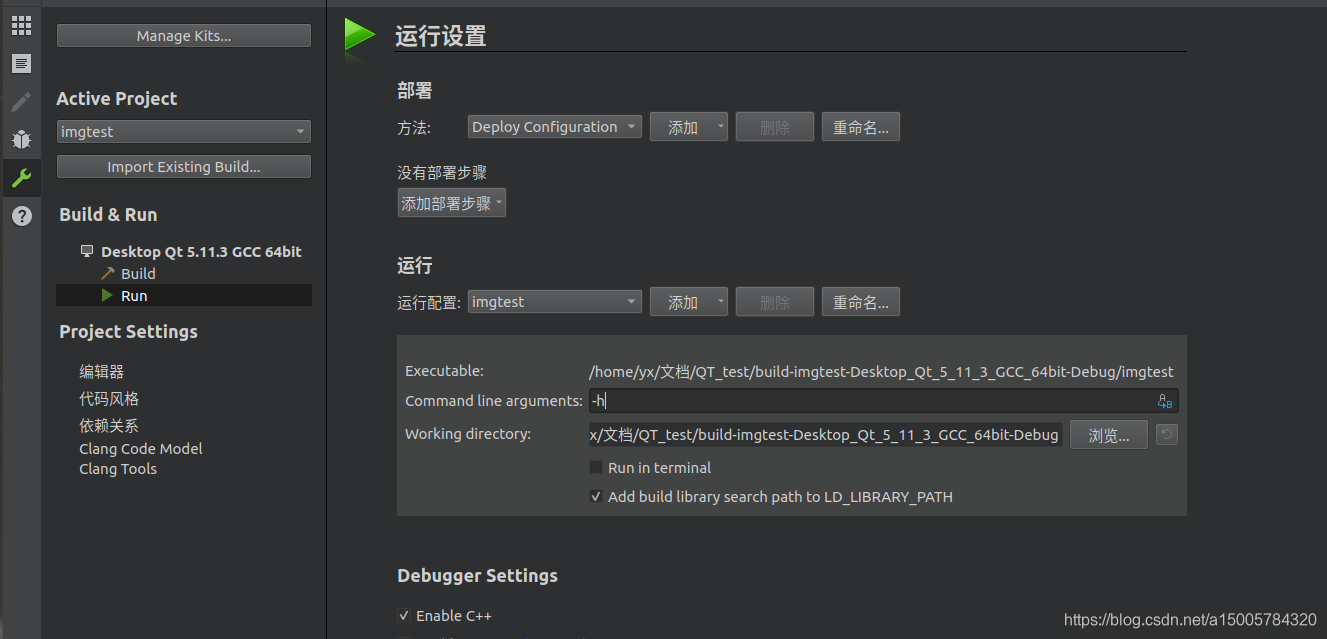Open the imgtest run configuration dropdown
The height and width of the screenshot is (639, 1327).
[554, 301]
